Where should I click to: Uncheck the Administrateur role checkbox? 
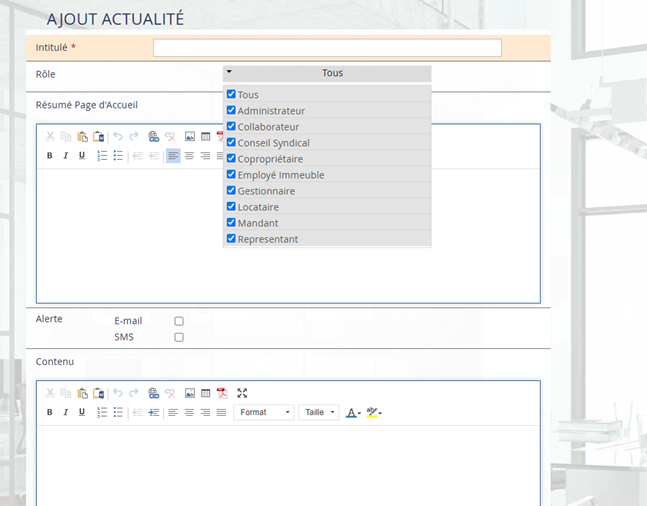pyautogui.click(x=231, y=111)
